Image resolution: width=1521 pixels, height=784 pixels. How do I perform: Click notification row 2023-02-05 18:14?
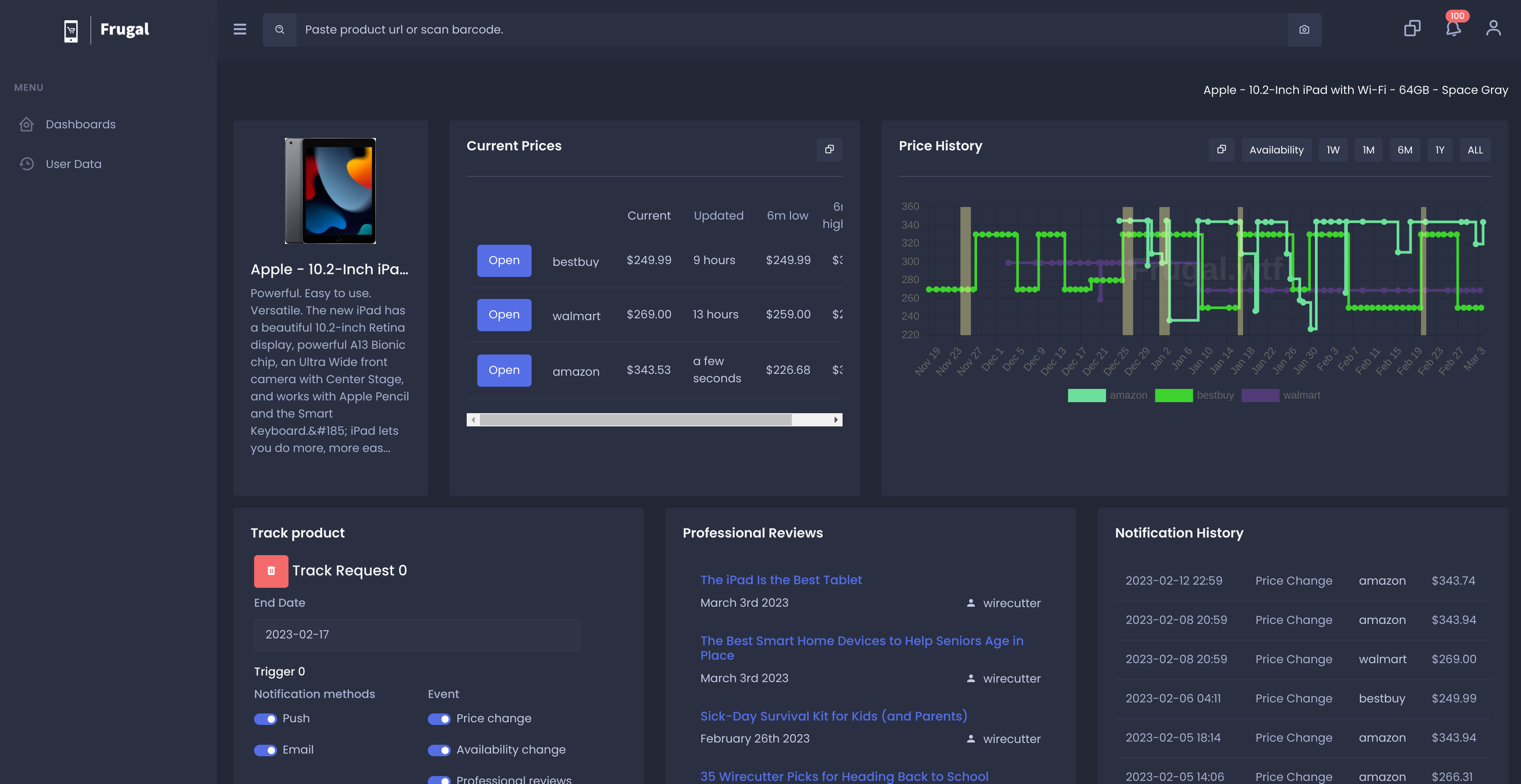pos(1303,738)
